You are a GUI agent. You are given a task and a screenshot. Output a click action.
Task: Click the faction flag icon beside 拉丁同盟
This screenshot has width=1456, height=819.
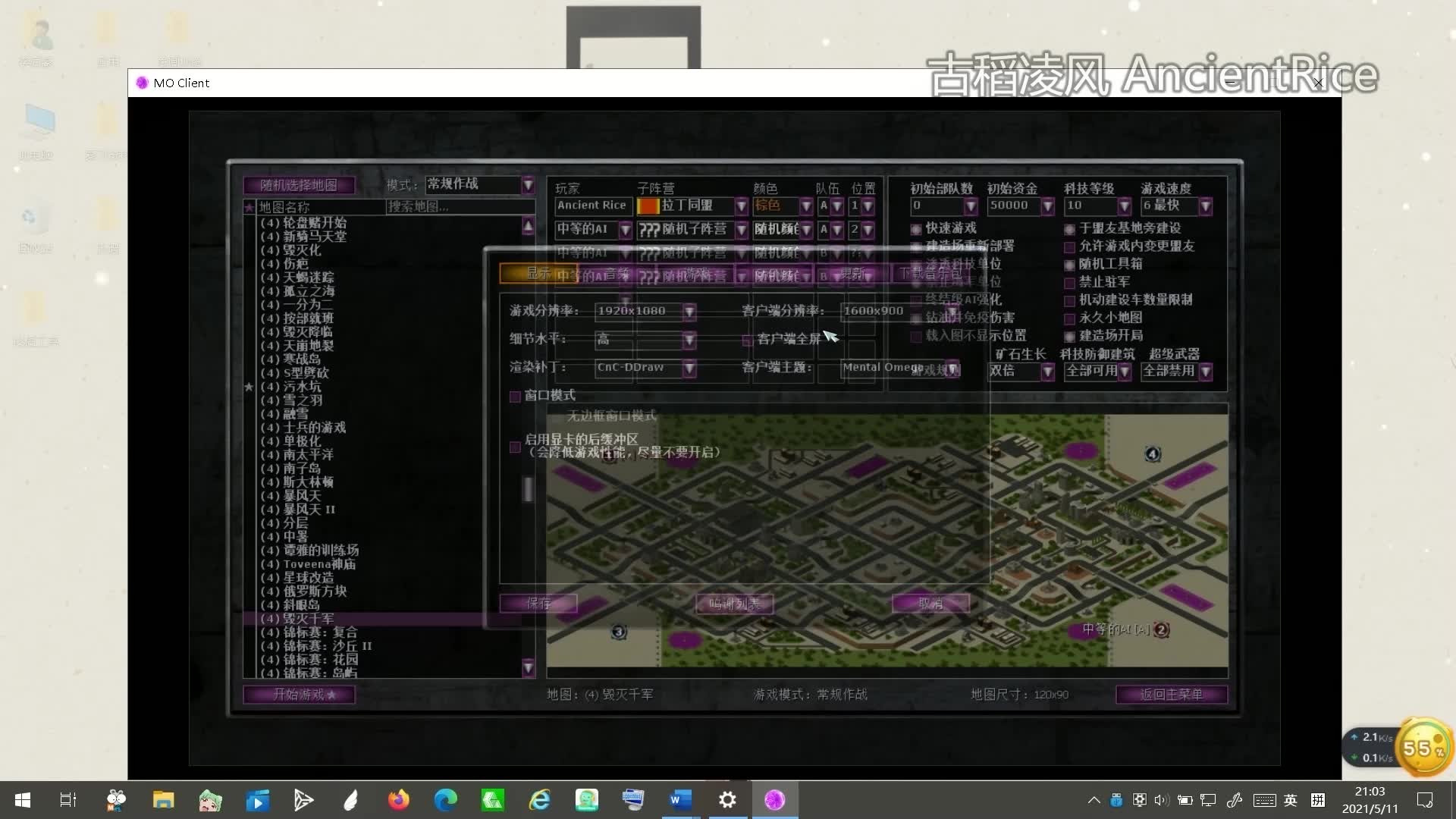point(648,206)
